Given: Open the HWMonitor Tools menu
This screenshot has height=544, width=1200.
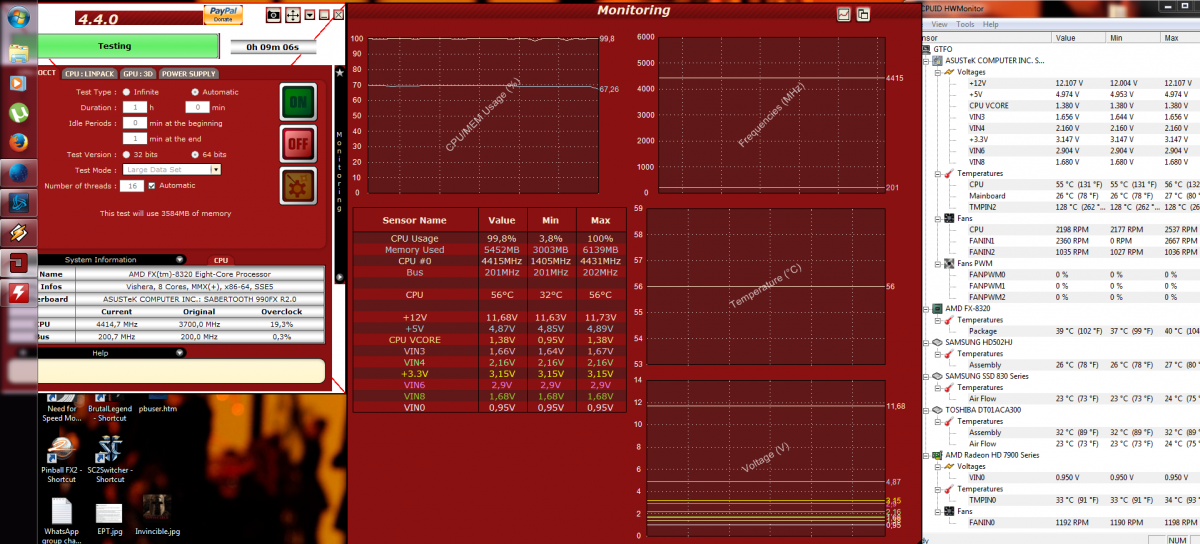Looking at the screenshot, I should [965, 24].
